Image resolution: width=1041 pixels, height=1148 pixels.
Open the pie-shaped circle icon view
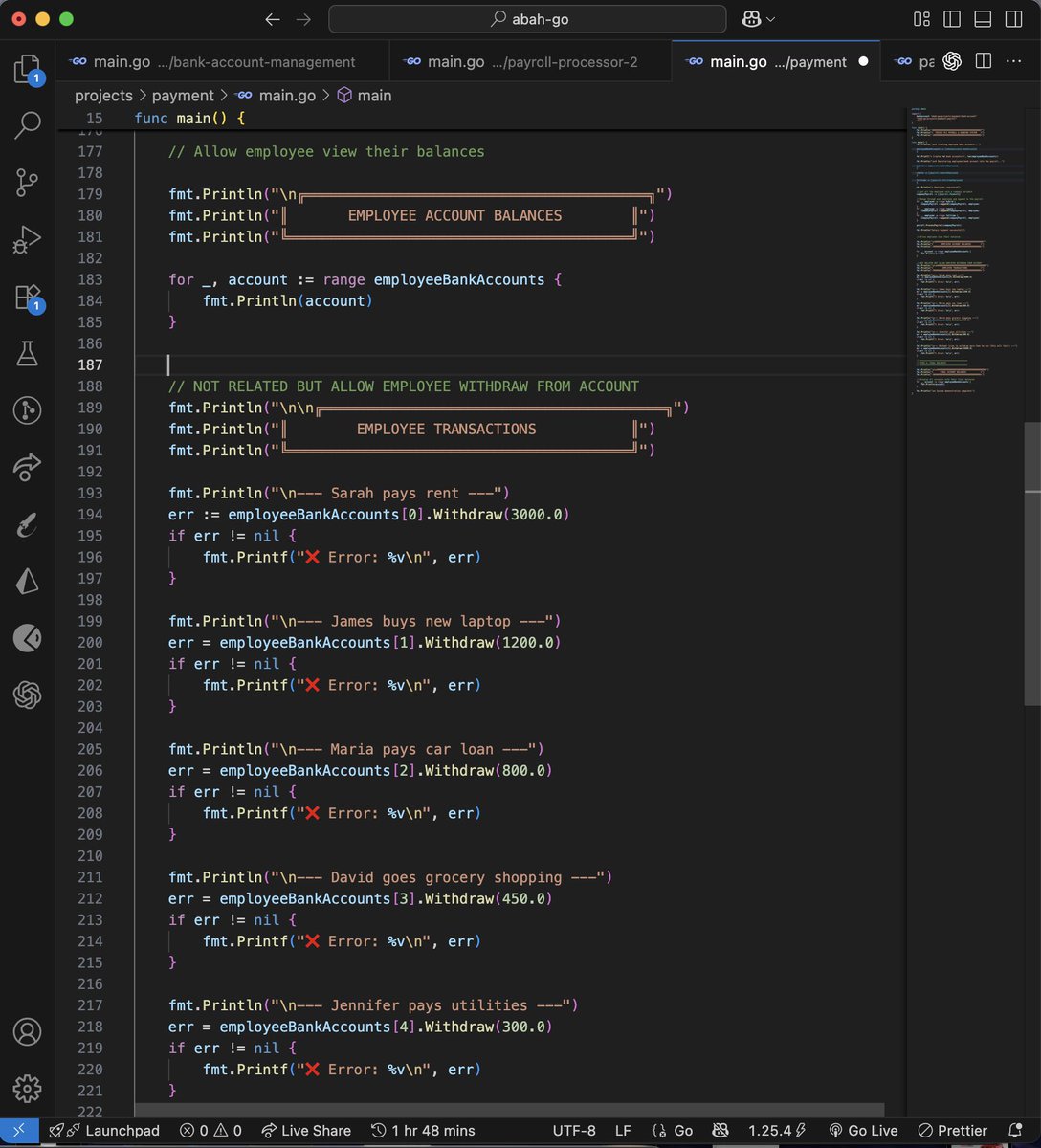(27, 637)
